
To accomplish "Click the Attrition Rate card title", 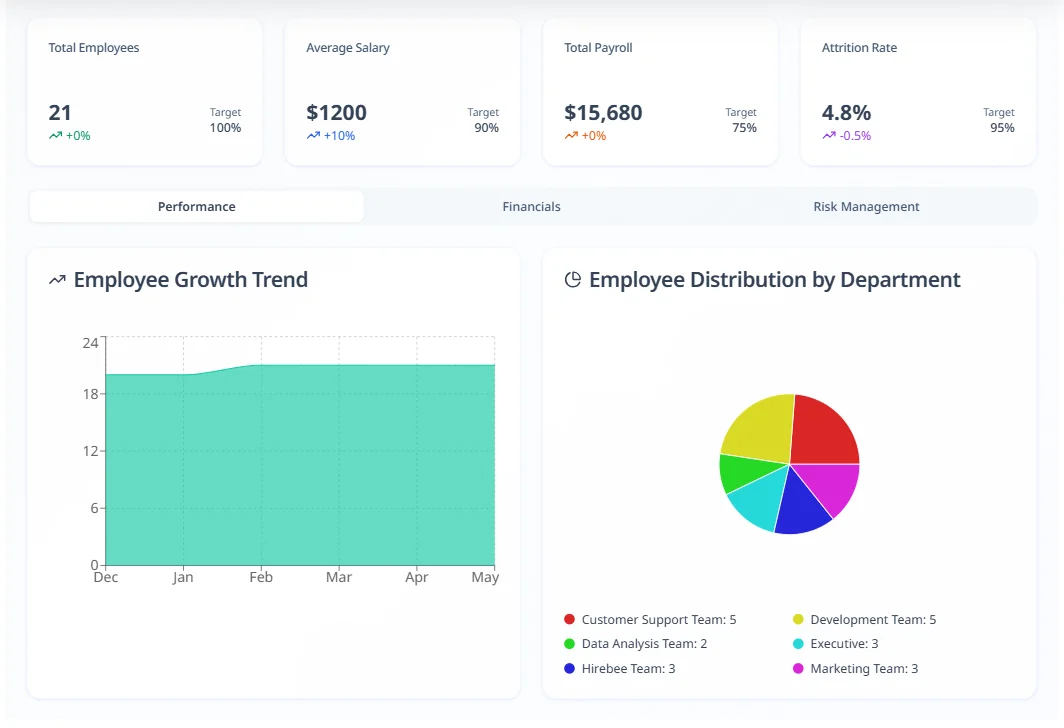I will tap(859, 47).
